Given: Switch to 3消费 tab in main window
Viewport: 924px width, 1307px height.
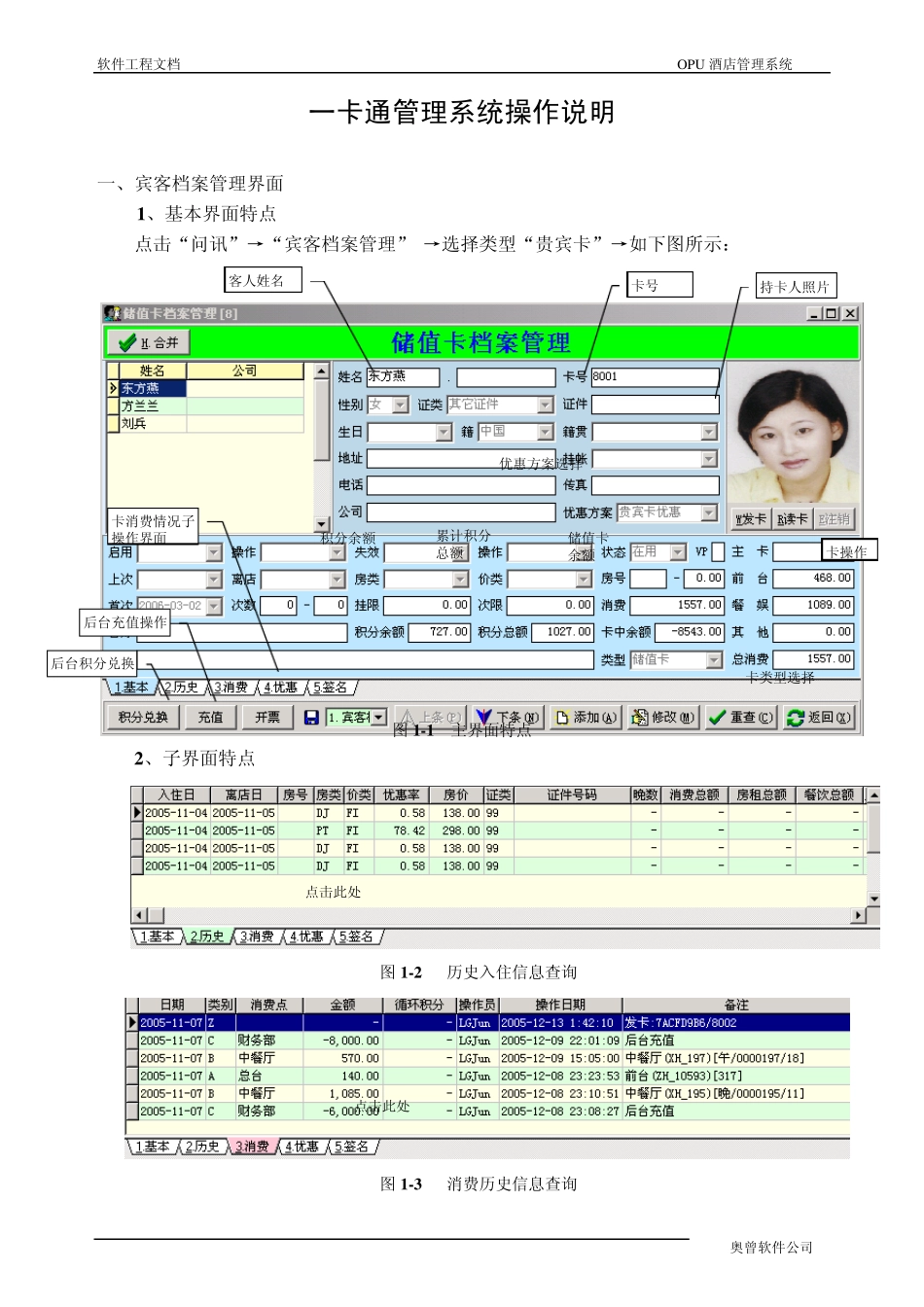Looking at the screenshot, I should click(231, 687).
